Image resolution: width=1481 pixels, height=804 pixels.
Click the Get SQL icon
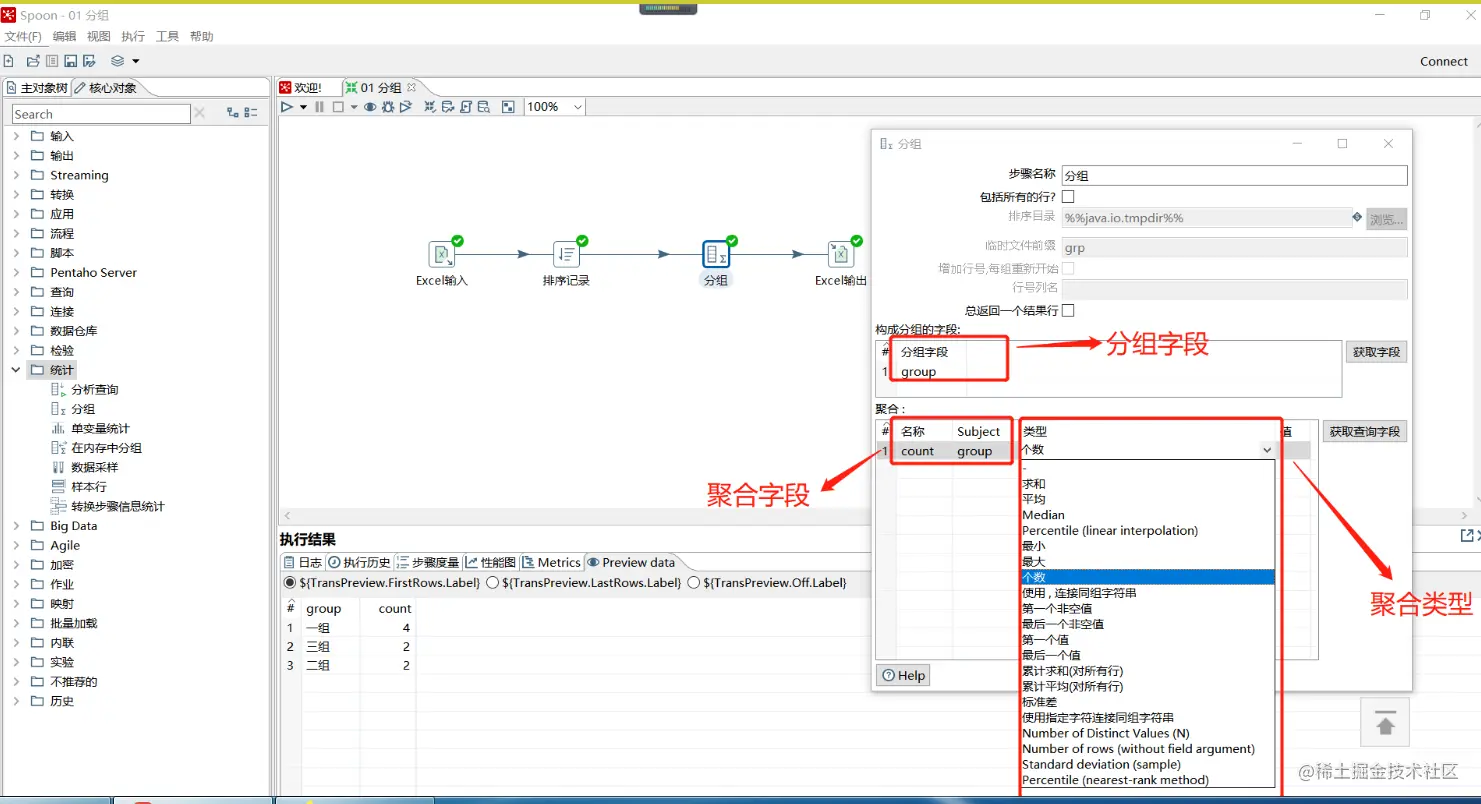pos(466,107)
